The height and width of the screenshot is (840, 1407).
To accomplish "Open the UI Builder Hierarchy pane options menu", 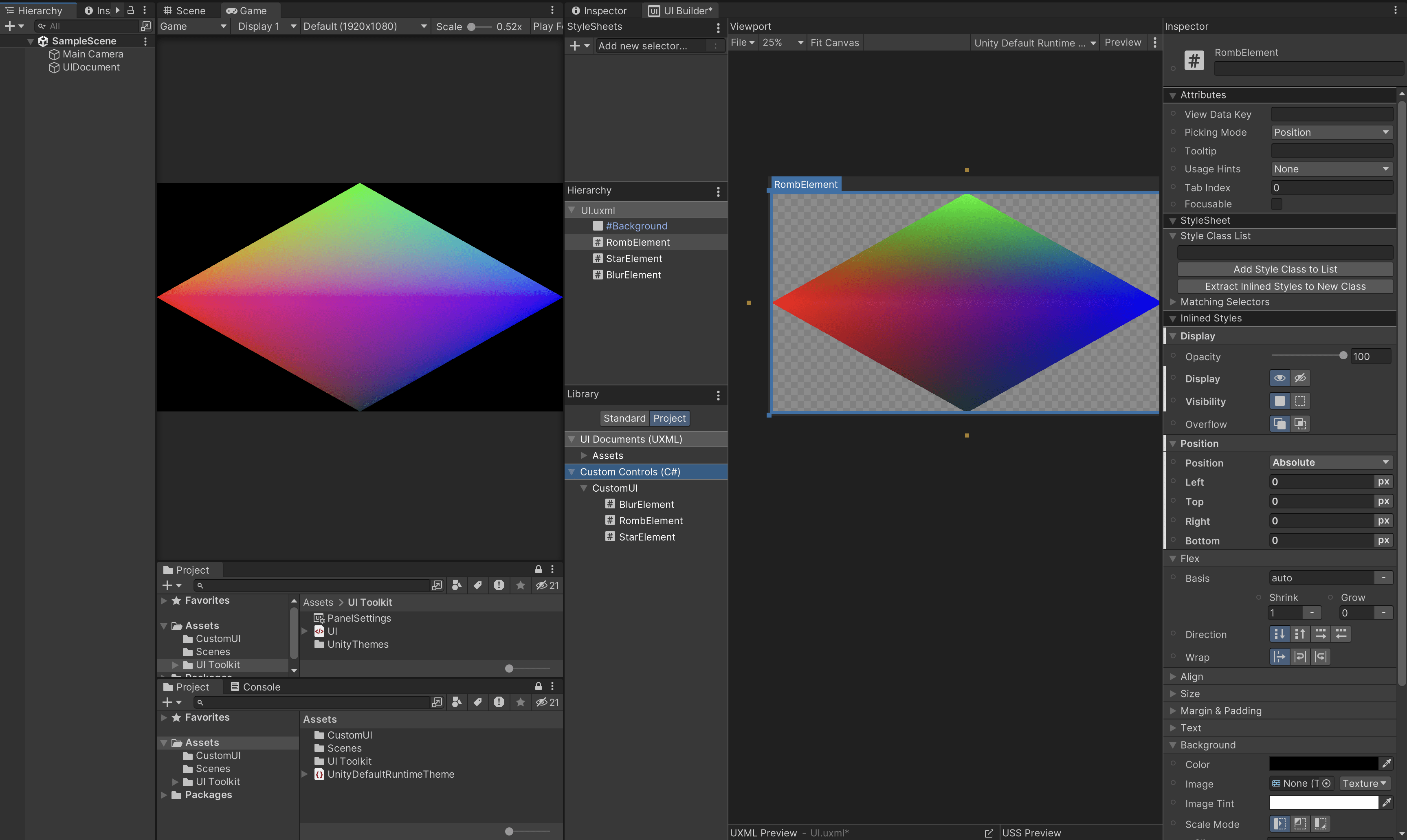I will pos(718,191).
